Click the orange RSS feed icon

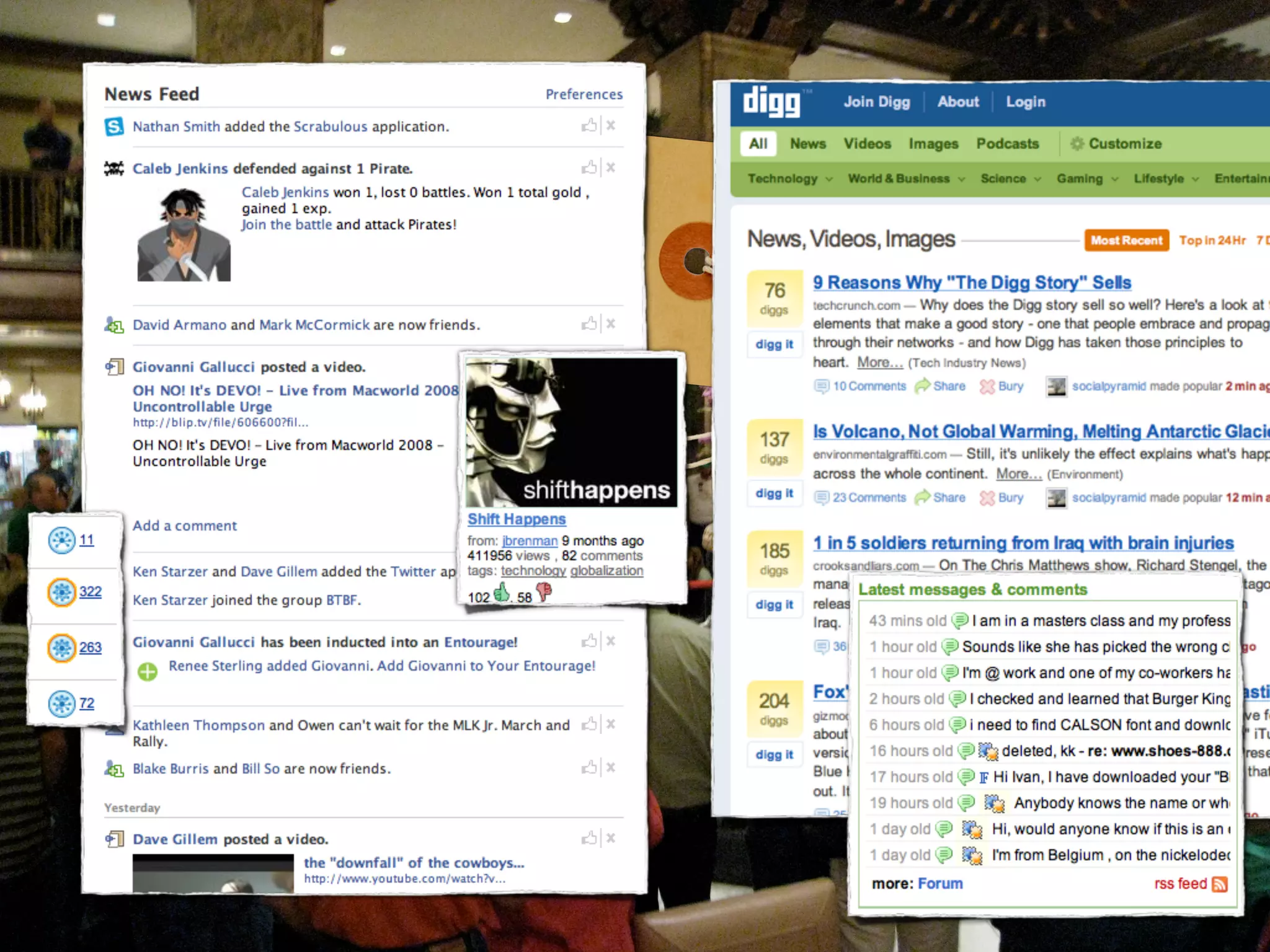click(x=1219, y=884)
